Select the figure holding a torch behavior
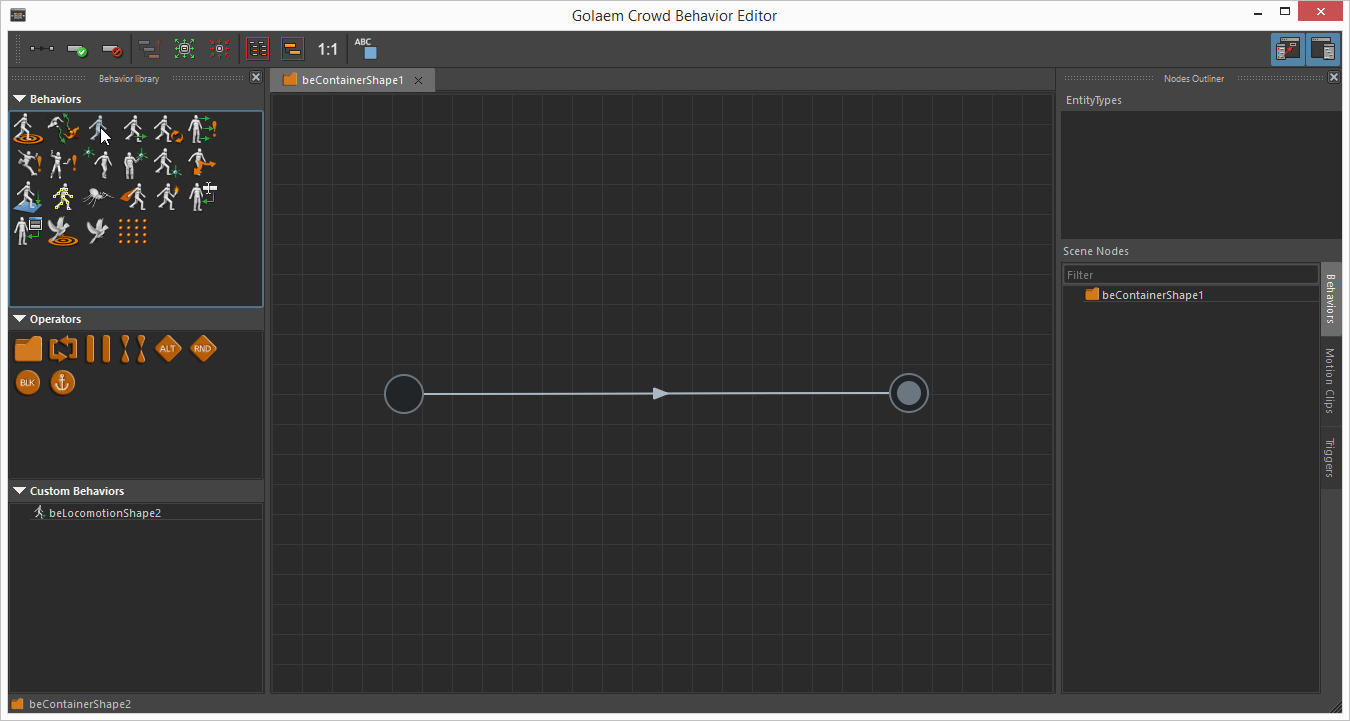Viewport: 1350px width, 721px height. tap(167, 197)
